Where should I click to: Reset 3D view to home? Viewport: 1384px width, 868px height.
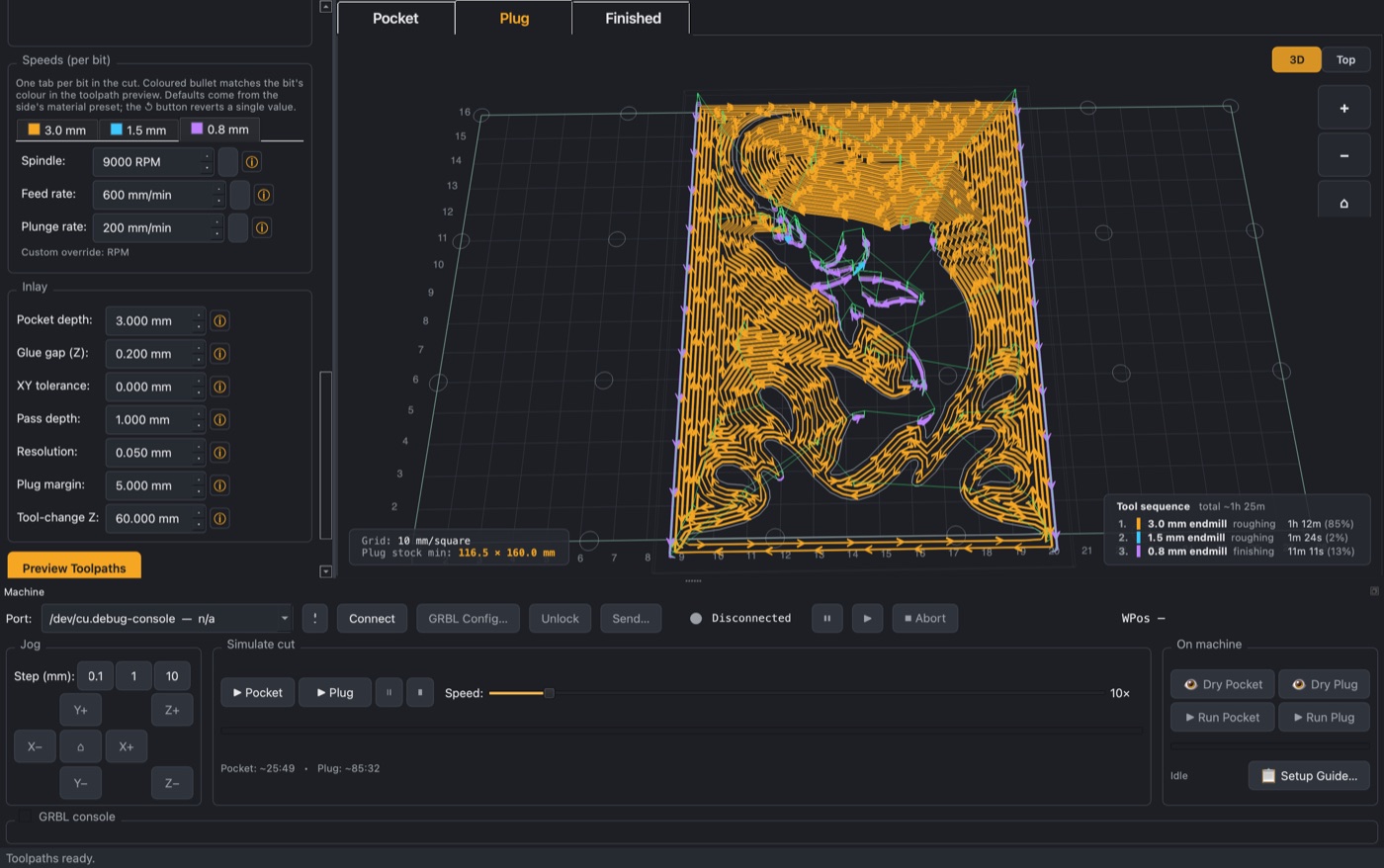(x=1343, y=201)
